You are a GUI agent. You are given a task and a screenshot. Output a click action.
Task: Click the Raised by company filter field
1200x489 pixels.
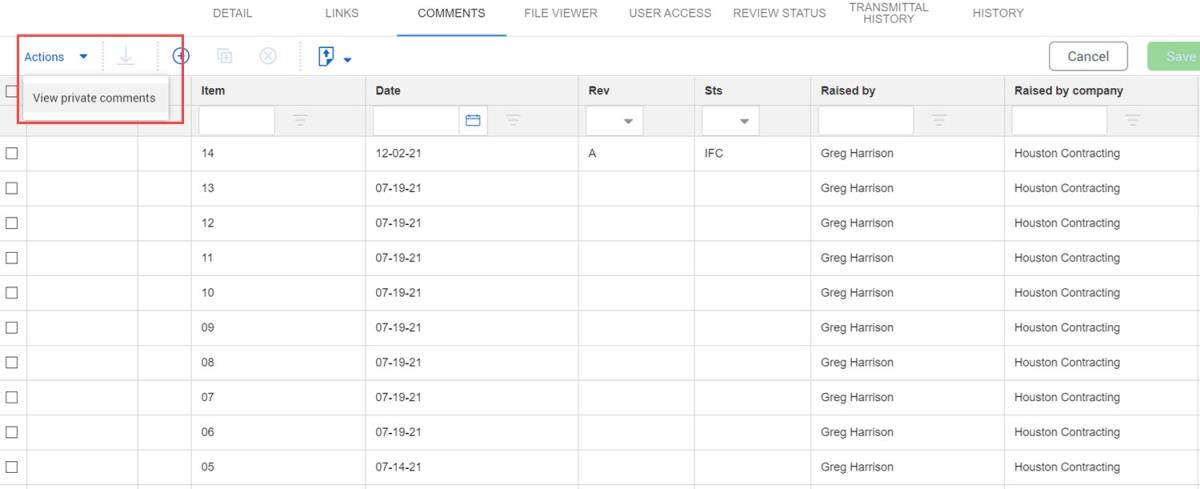point(1059,121)
